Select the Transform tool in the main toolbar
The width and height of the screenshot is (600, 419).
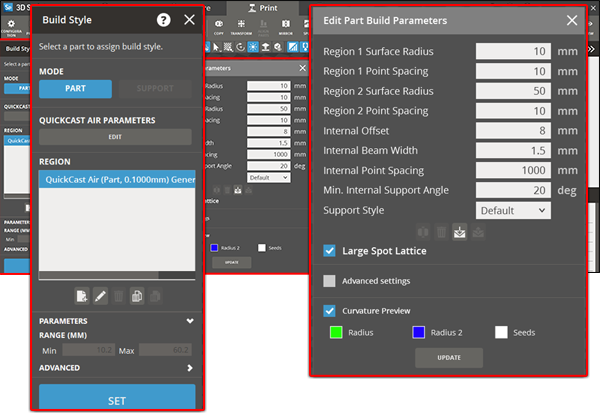(x=241, y=27)
